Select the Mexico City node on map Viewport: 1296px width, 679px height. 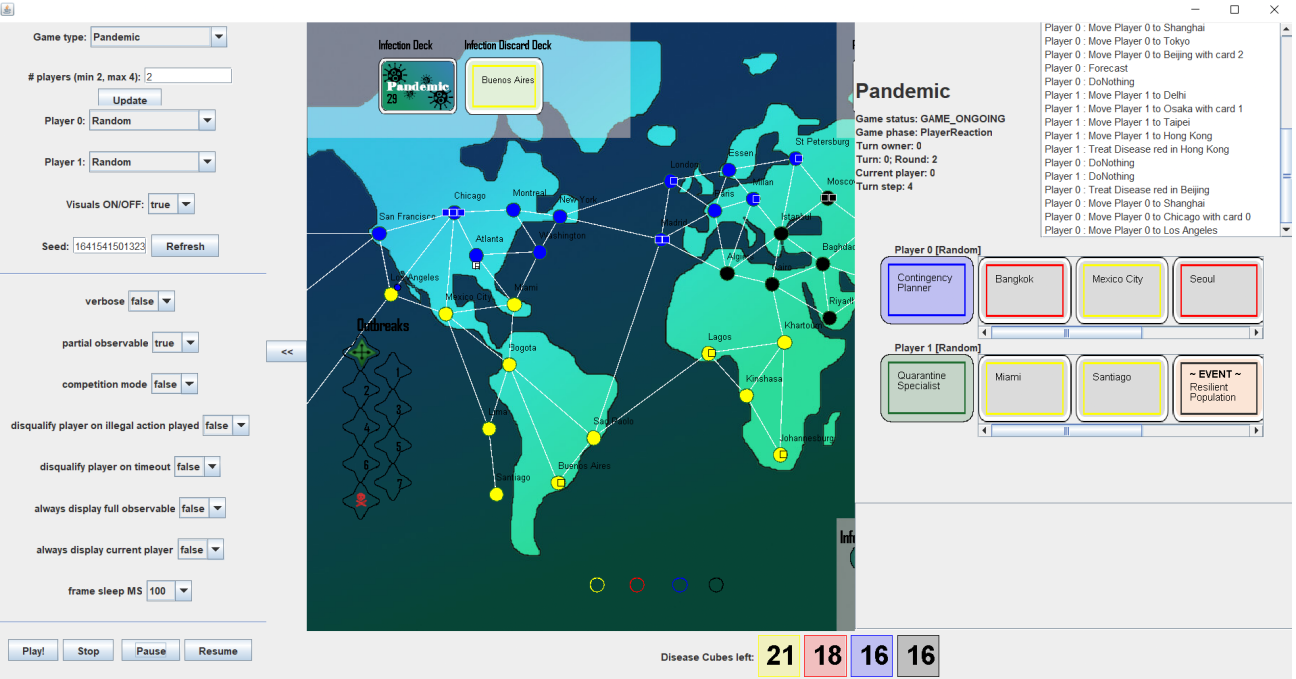tap(446, 314)
